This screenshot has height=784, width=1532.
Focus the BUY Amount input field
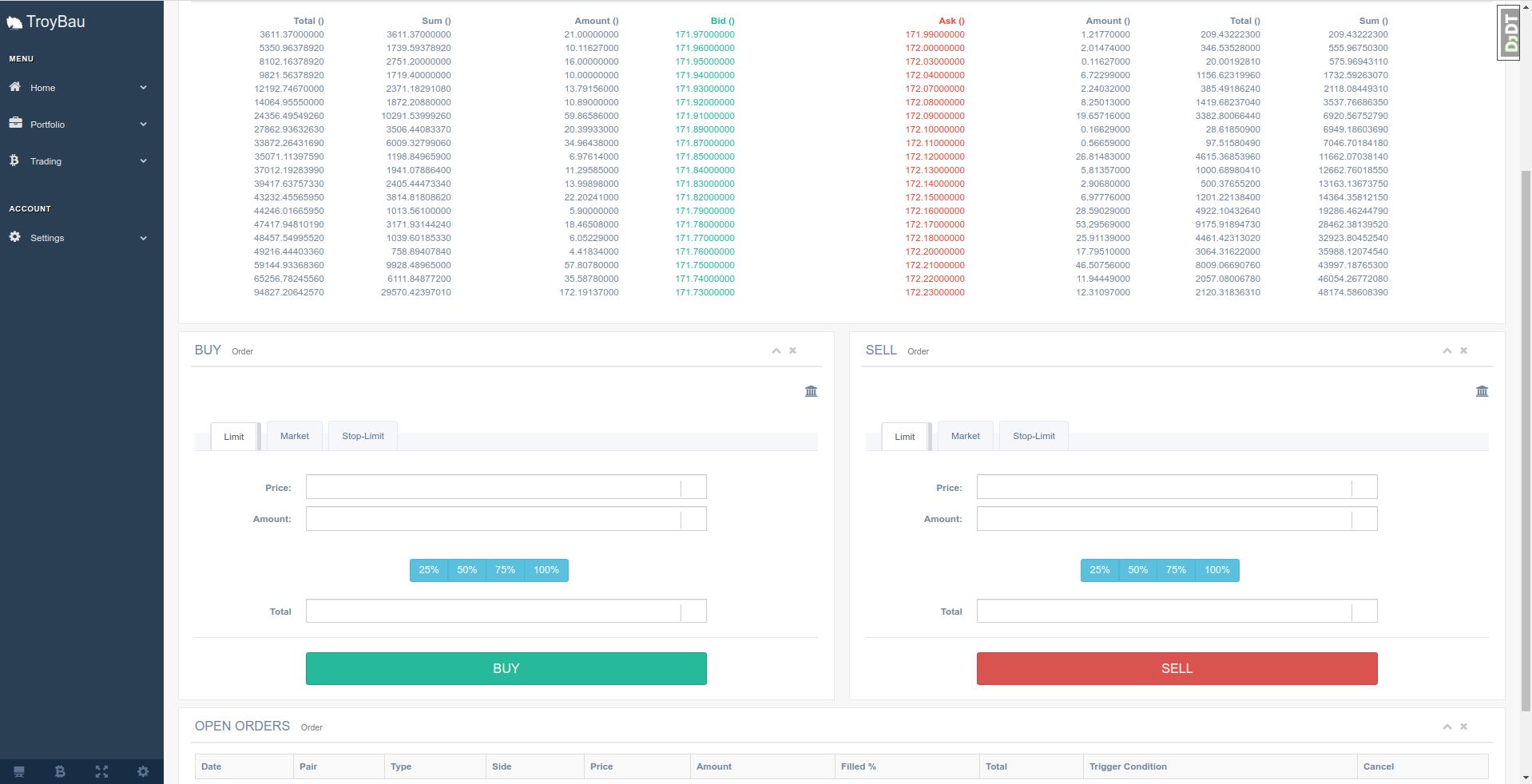tap(506, 519)
